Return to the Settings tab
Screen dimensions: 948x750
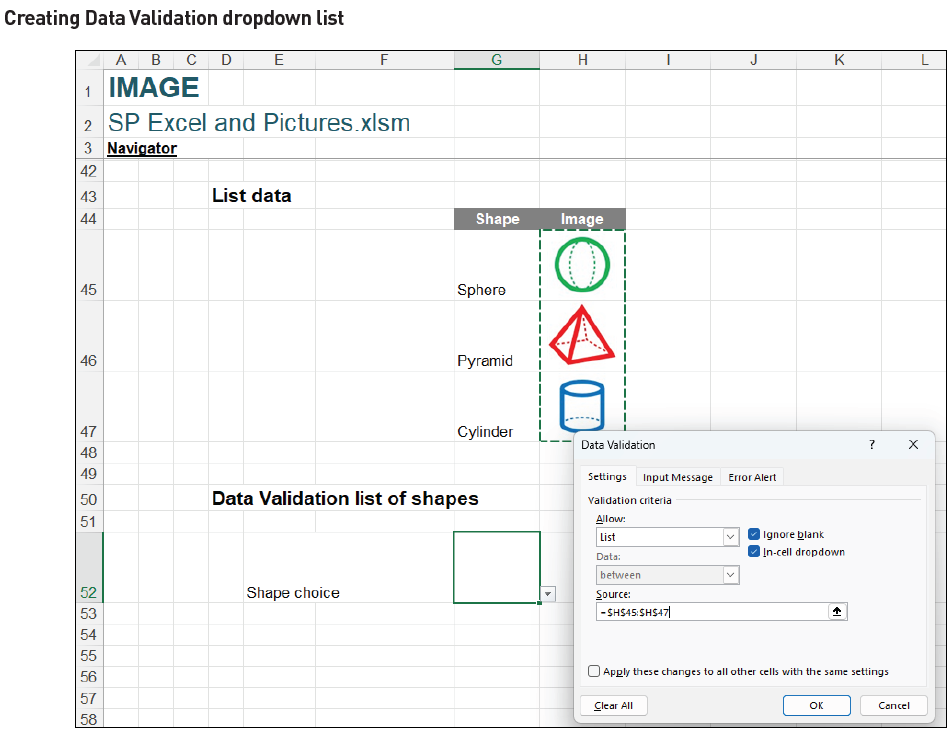point(606,477)
